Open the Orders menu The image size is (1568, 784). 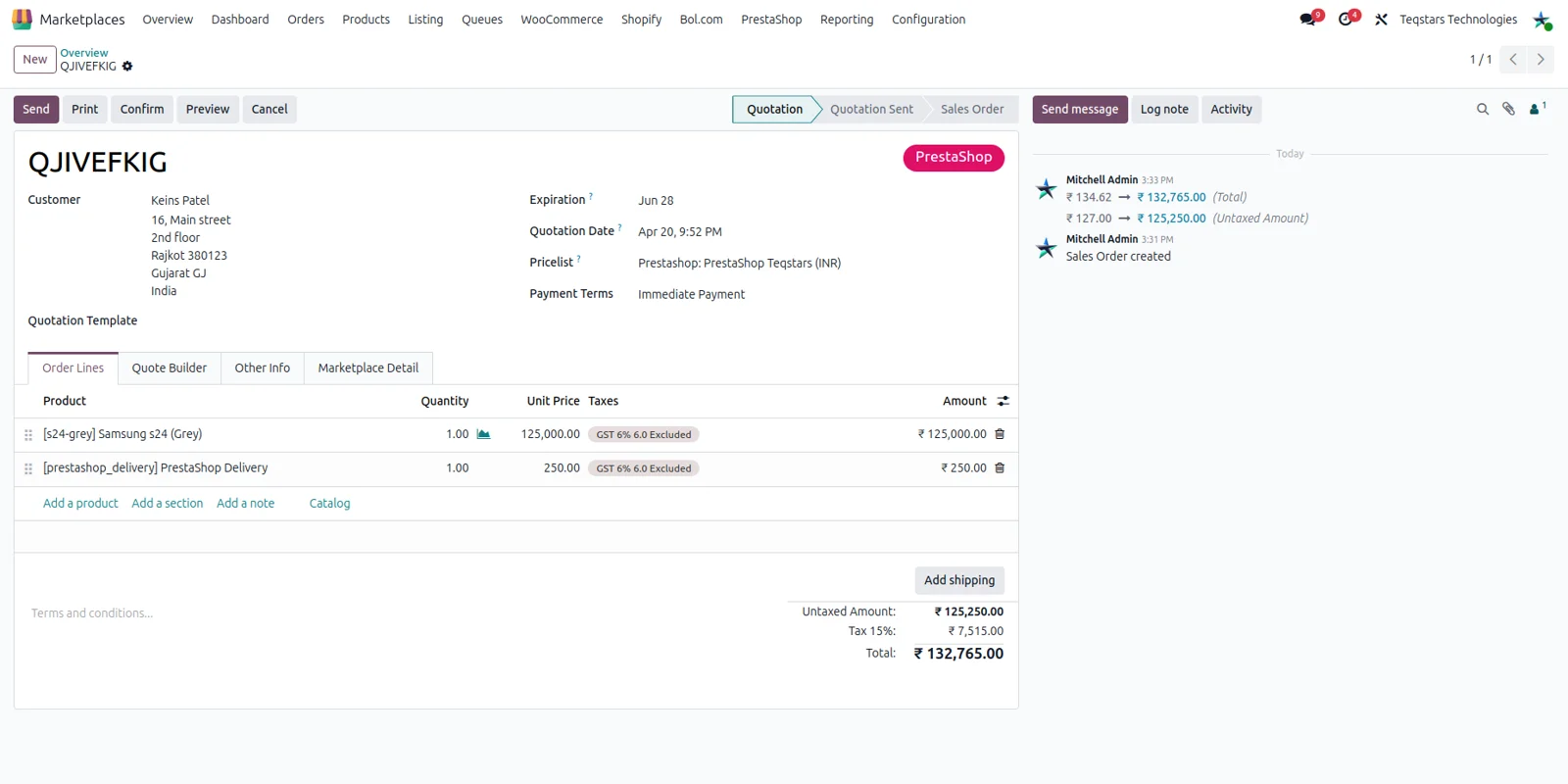point(306,20)
